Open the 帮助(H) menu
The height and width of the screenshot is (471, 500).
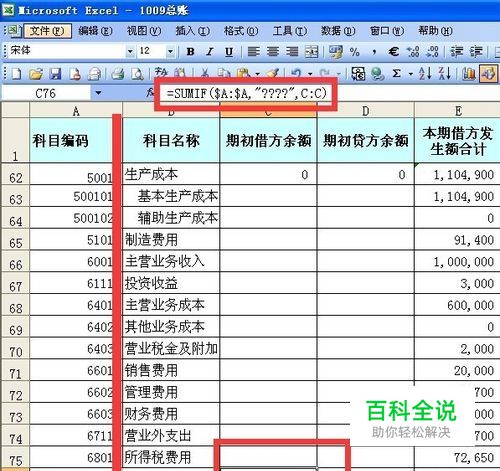435,31
